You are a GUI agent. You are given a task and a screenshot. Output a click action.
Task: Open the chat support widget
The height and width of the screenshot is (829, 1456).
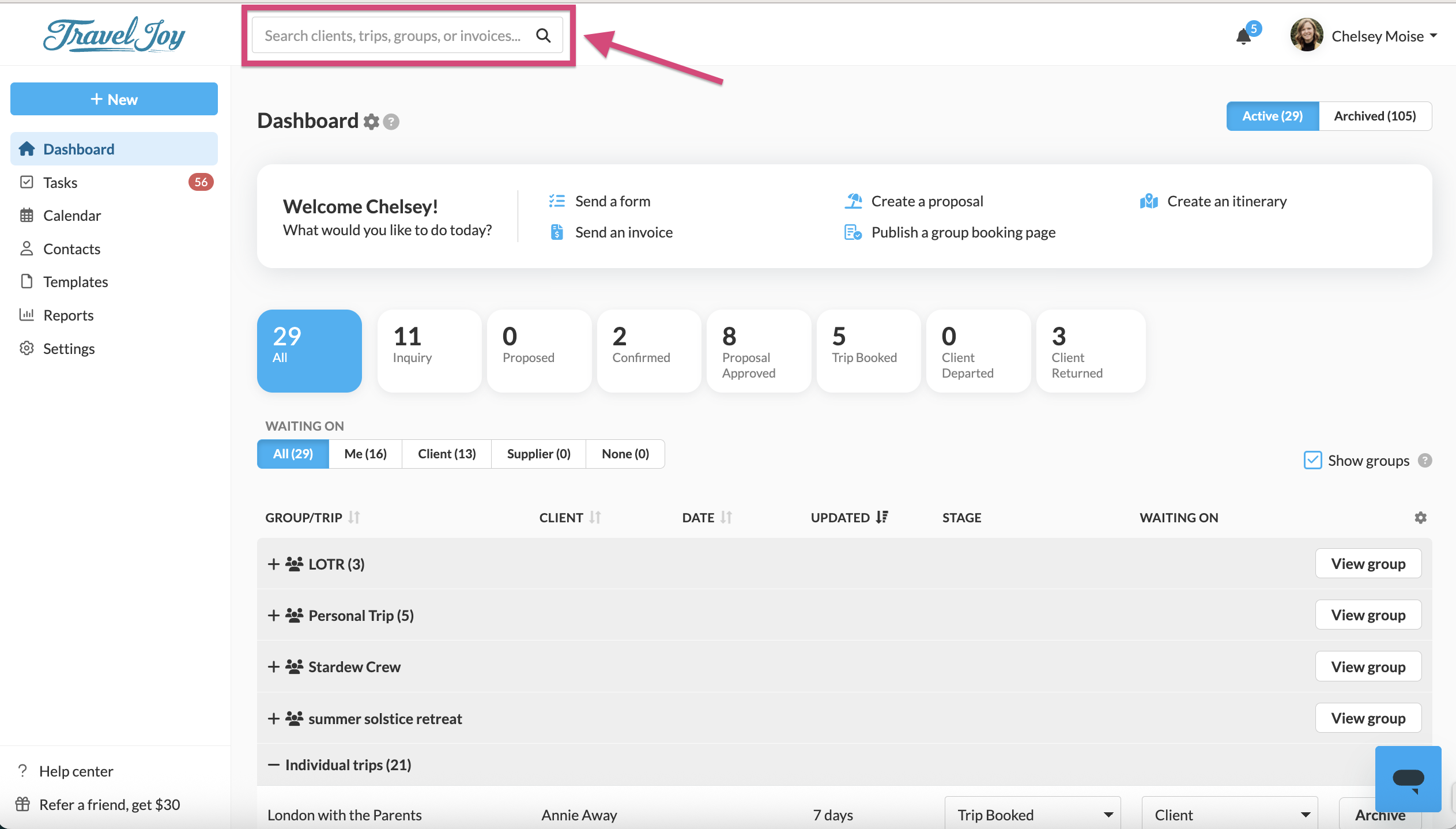pyautogui.click(x=1408, y=779)
